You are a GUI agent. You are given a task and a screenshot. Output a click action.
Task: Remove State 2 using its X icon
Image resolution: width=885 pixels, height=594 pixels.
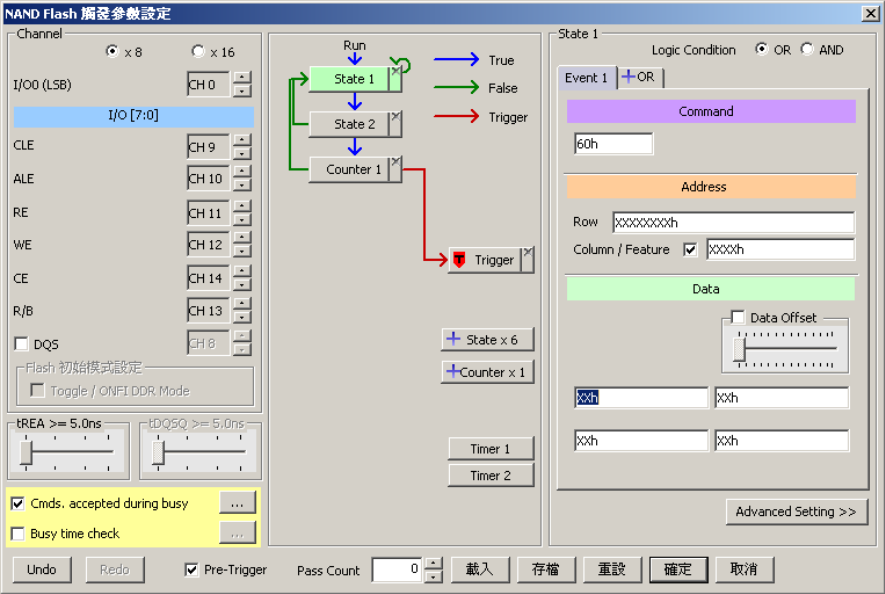point(396,116)
